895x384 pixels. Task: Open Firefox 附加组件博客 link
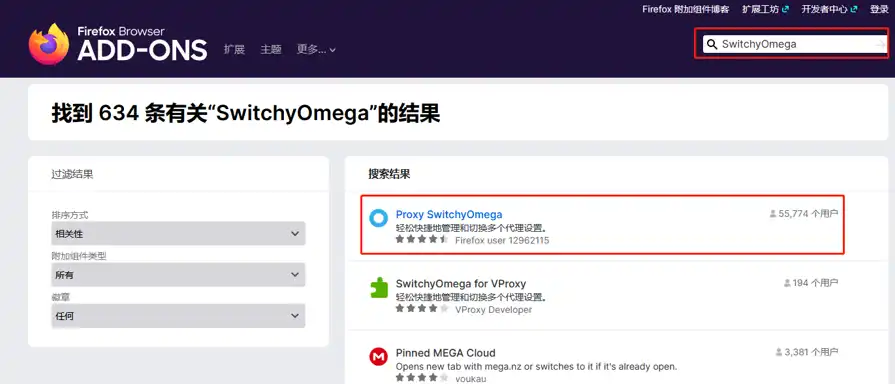pos(686,9)
